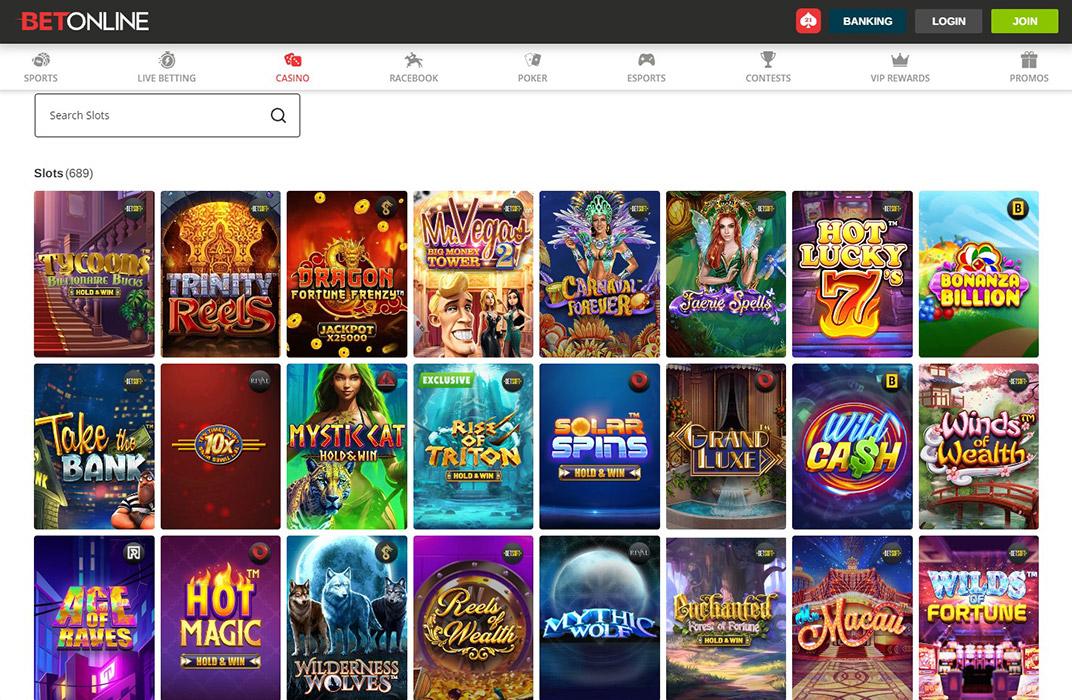
Task: Open the Wilderness Wolves slot
Action: click(x=346, y=618)
